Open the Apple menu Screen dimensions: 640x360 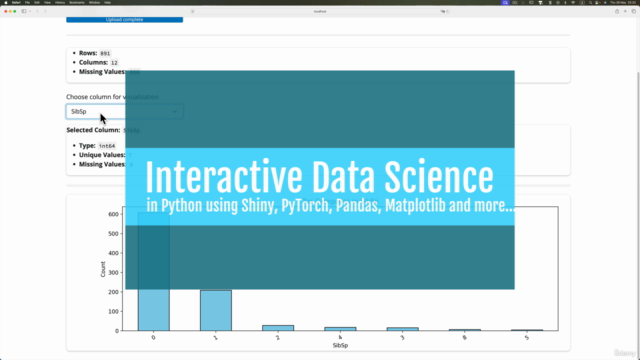click(x=6, y=2)
